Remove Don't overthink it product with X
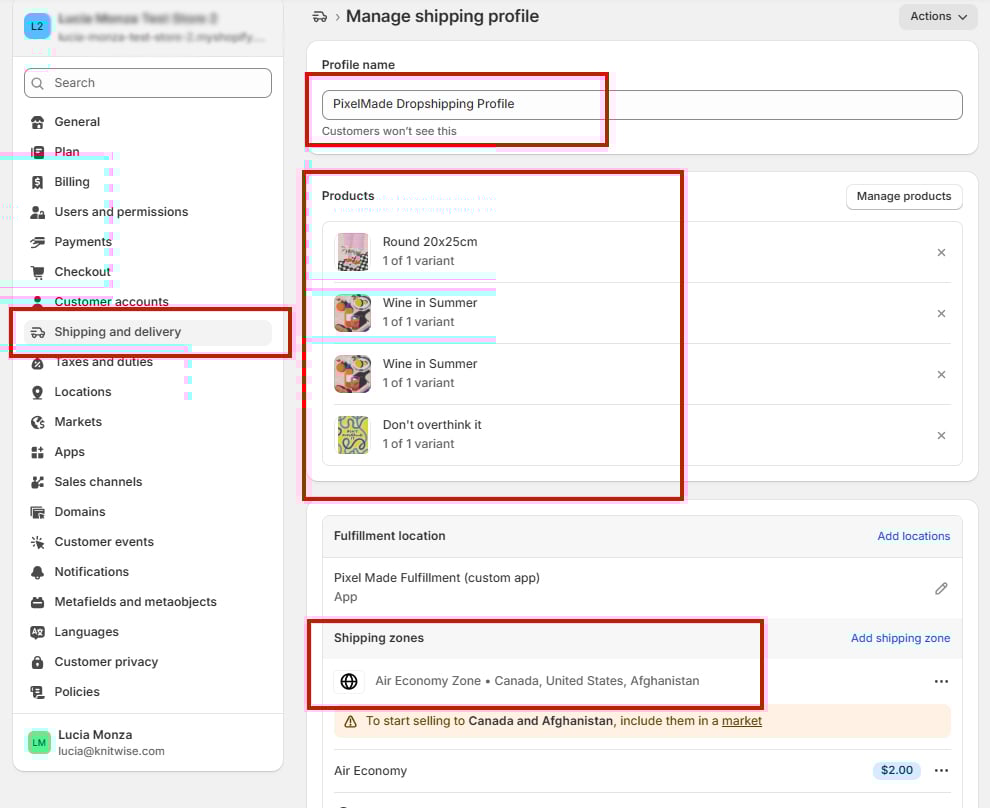This screenshot has height=808, width=990. 941,436
